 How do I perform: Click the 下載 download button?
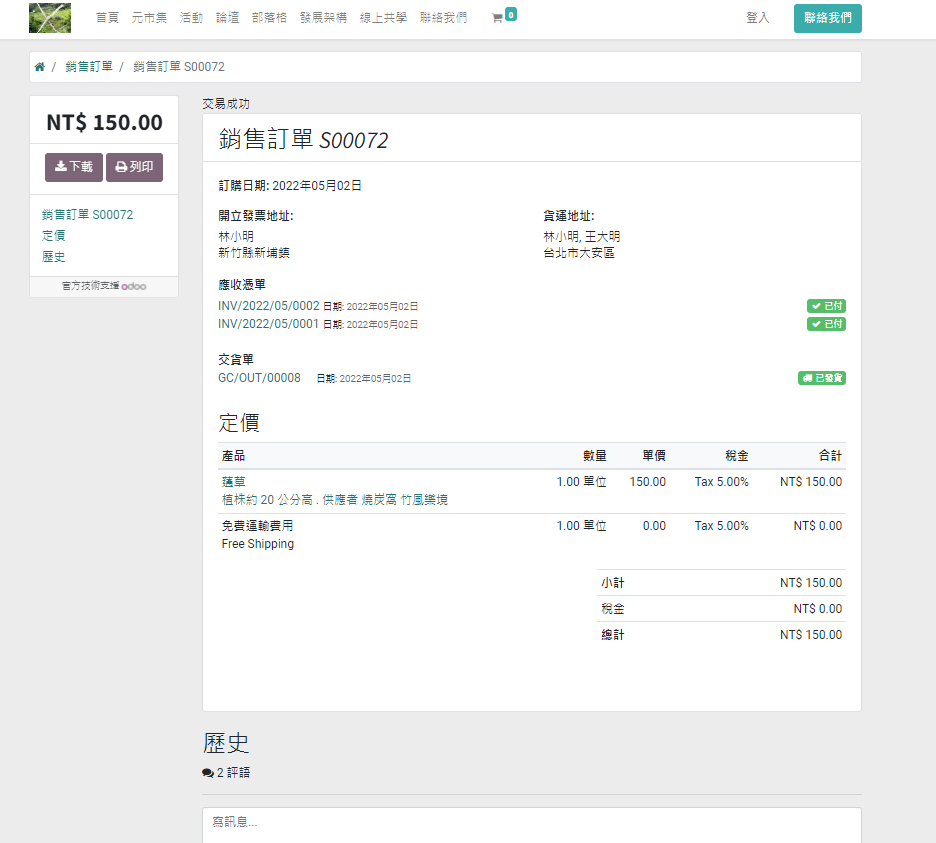[74, 167]
